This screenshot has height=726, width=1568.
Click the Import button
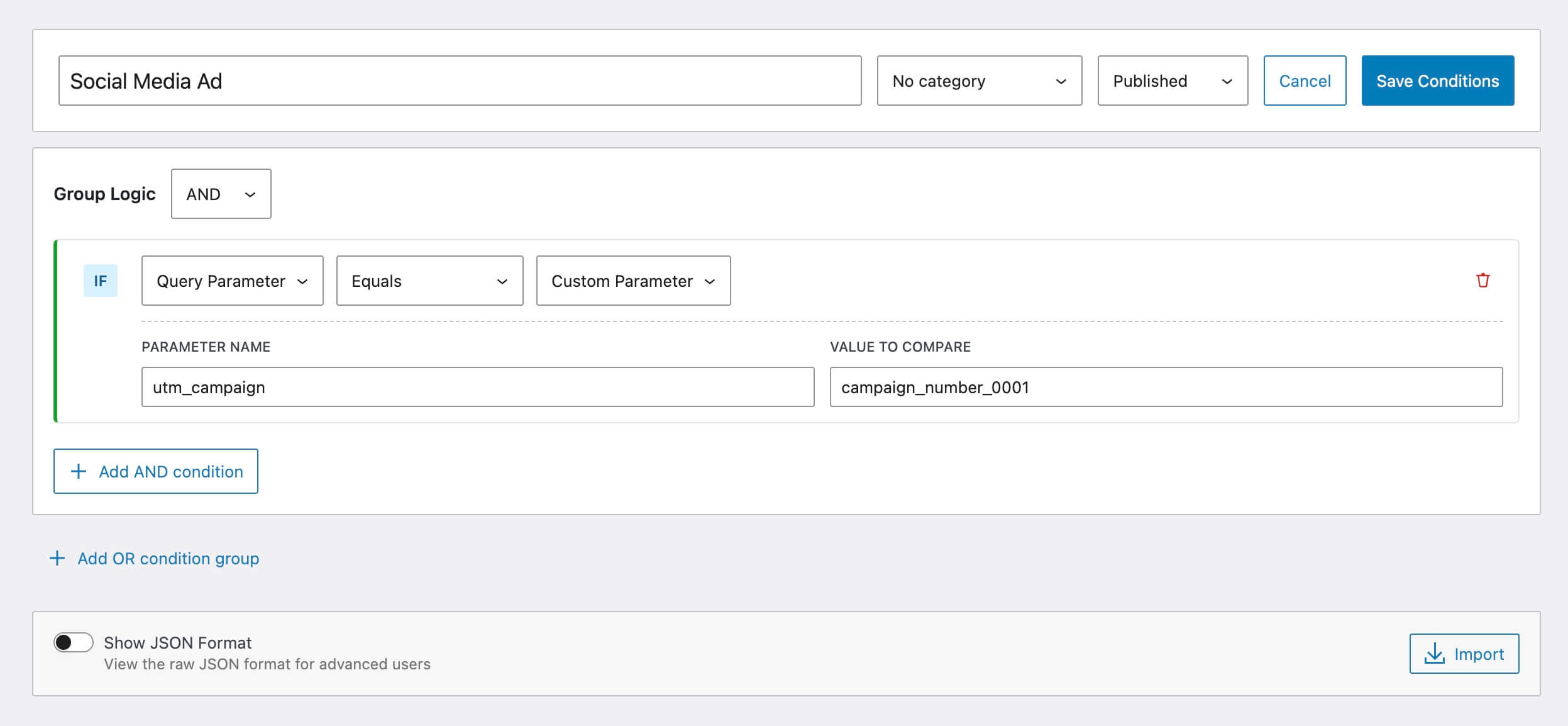coord(1464,653)
